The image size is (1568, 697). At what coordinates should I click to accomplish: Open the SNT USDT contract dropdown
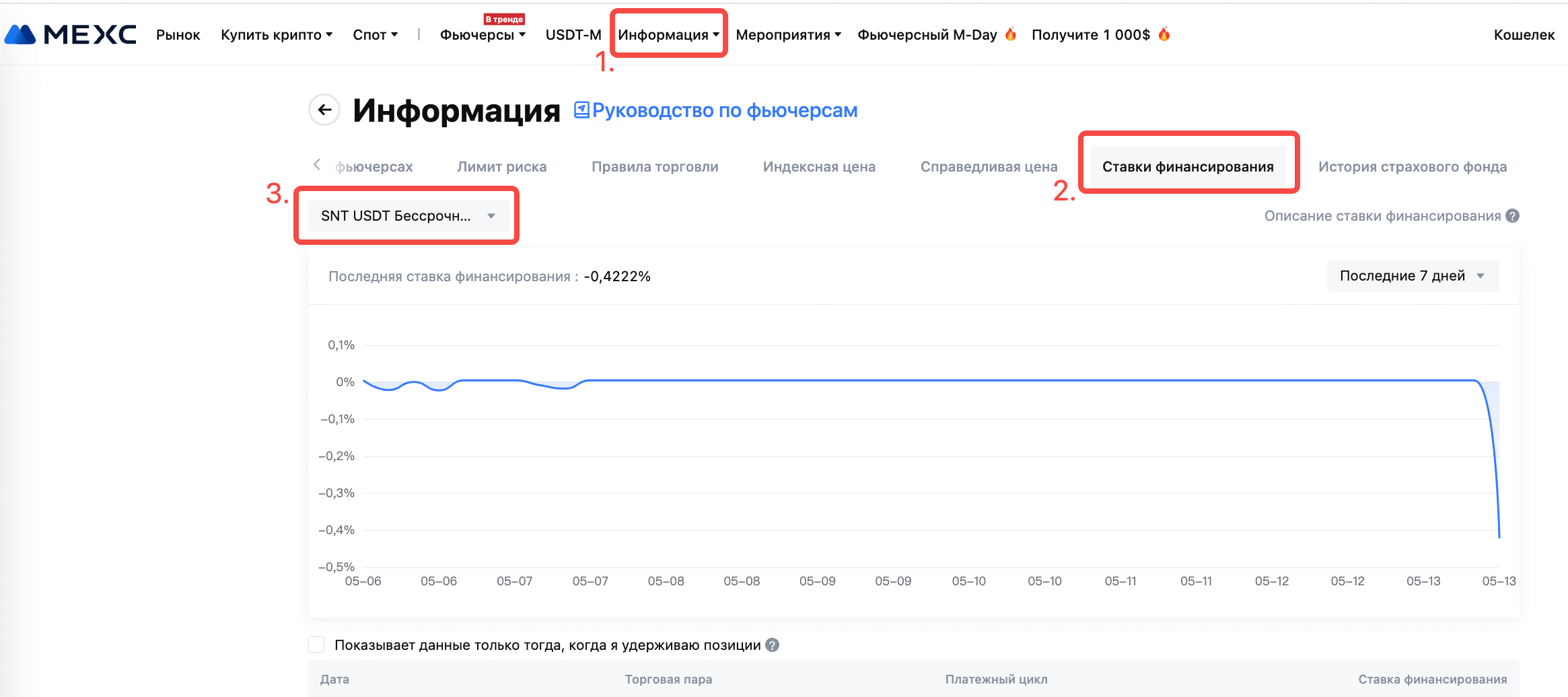(408, 216)
